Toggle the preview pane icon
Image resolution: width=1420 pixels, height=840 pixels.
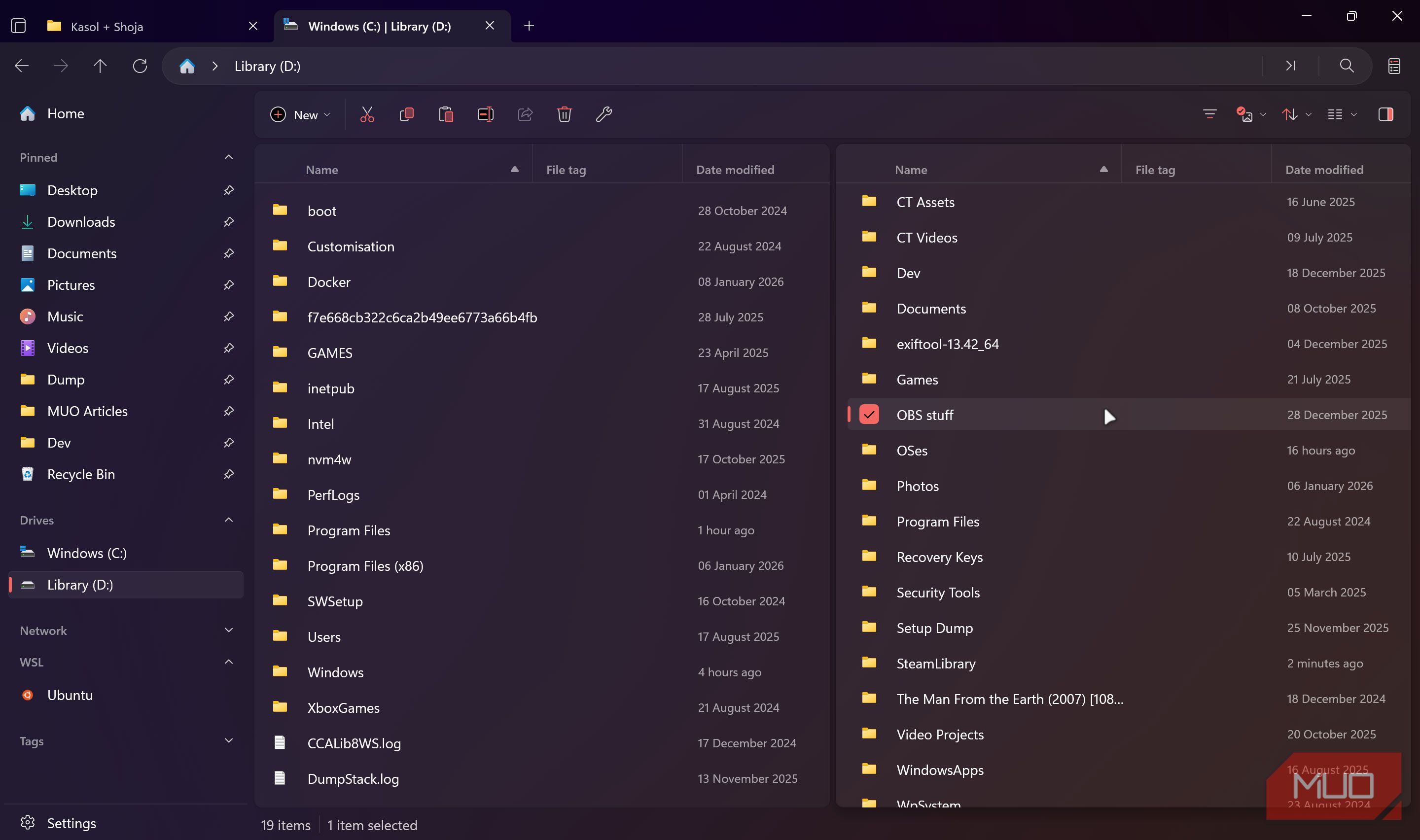pyautogui.click(x=1385, y=115)
